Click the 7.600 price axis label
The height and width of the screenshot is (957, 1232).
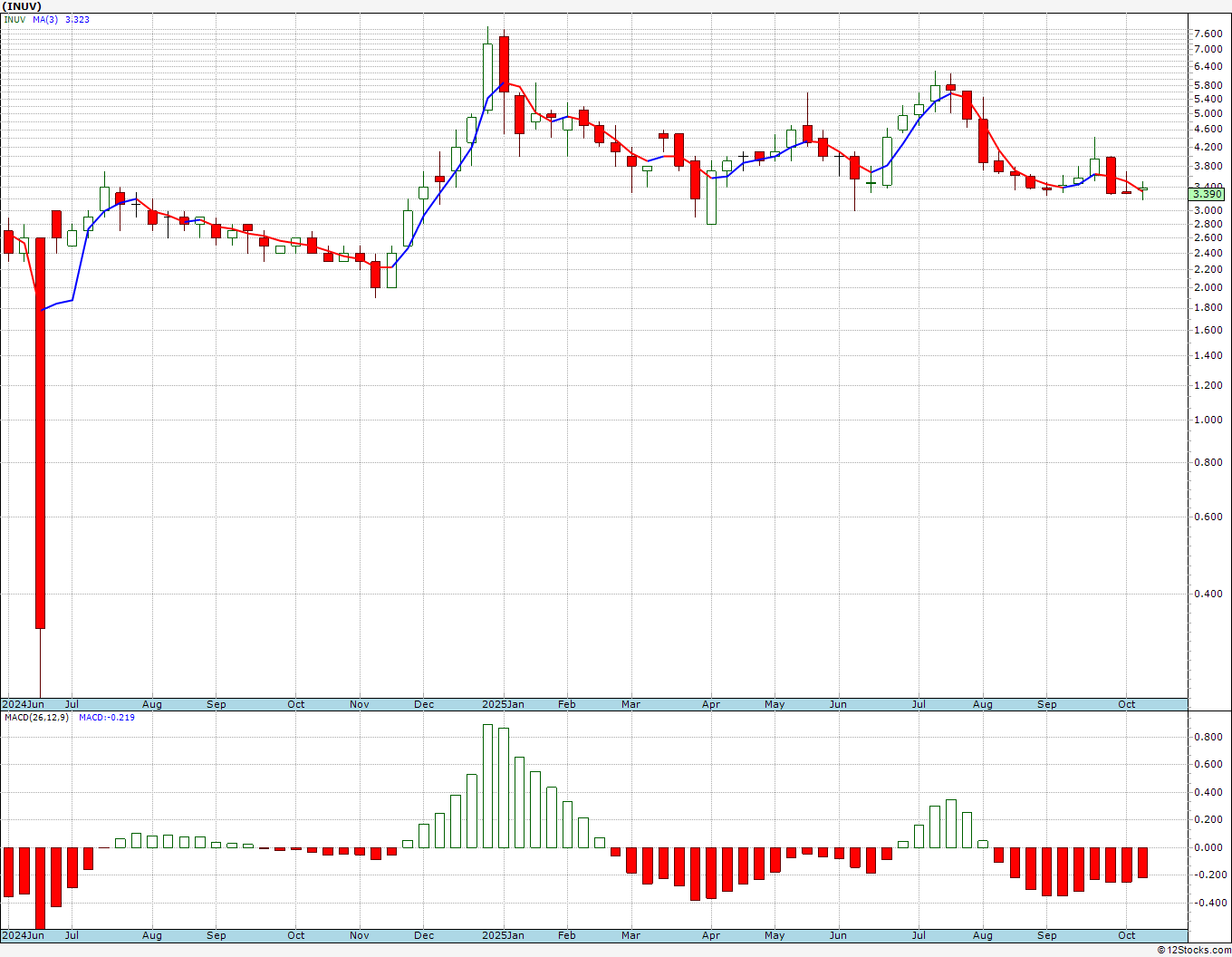point(1208,34)
